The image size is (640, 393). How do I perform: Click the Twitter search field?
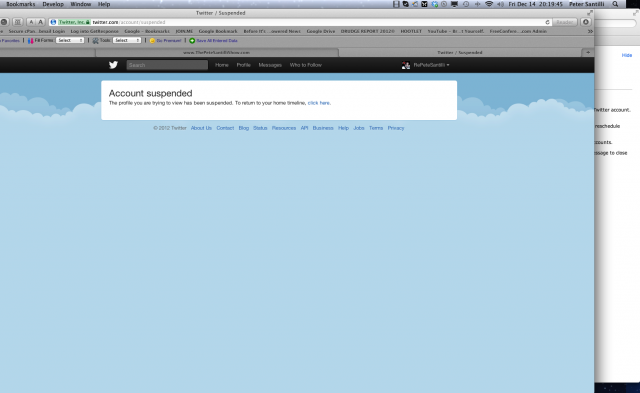tap(167, 65)
